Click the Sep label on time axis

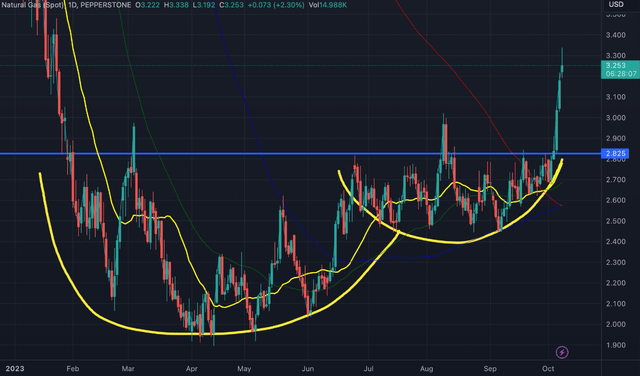[x=490, y=369]
